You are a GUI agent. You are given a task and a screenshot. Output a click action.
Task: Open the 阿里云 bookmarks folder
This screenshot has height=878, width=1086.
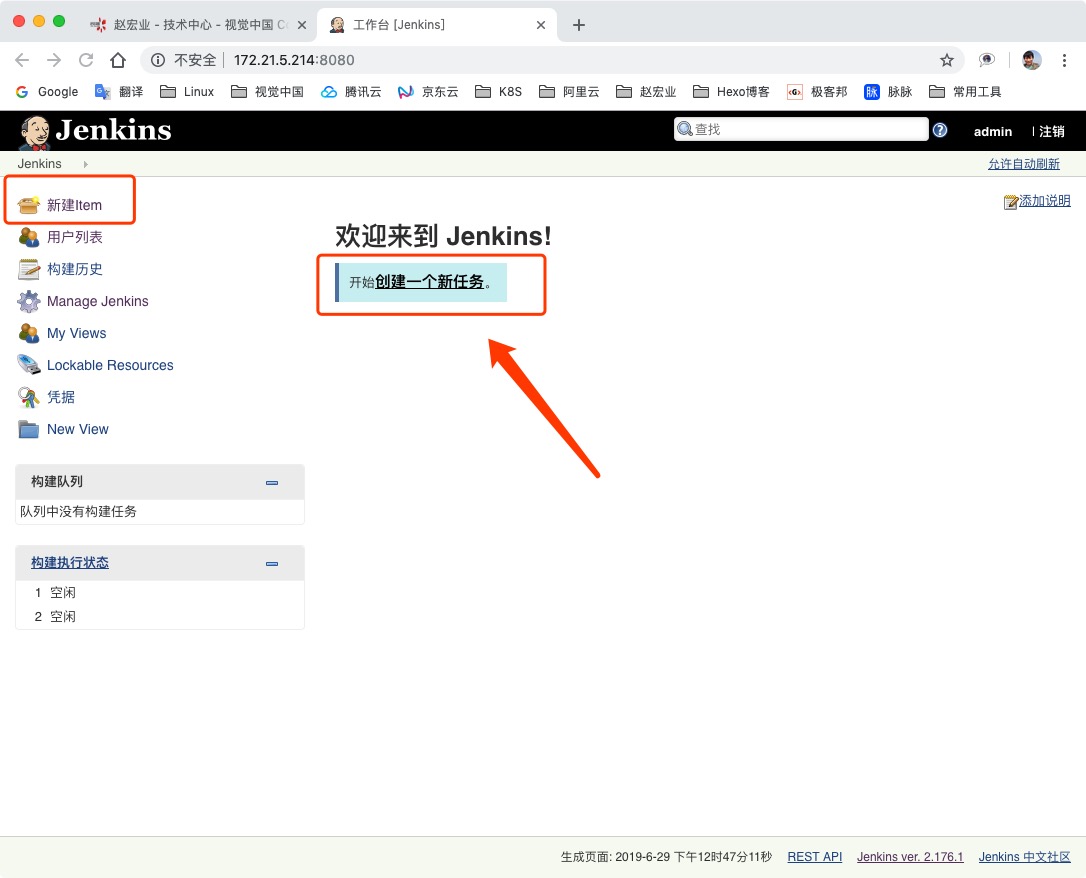569,91
